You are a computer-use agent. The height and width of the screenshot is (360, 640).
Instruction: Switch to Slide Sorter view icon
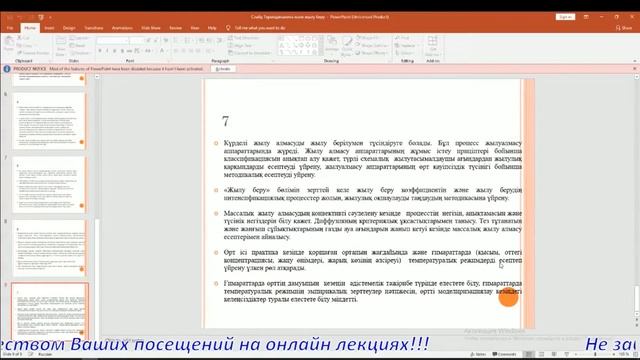click(x=542, y=354)
